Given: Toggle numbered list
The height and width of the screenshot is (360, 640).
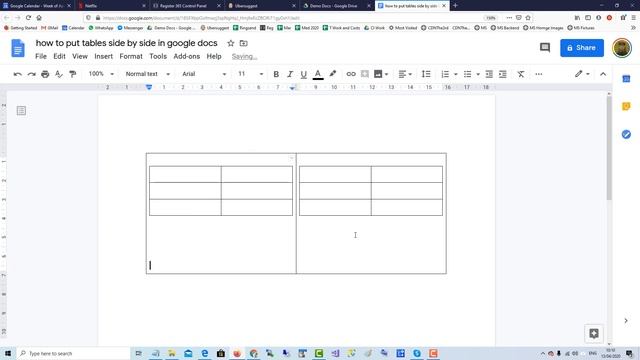Looking at the screenshot, I should click(445, 74).
